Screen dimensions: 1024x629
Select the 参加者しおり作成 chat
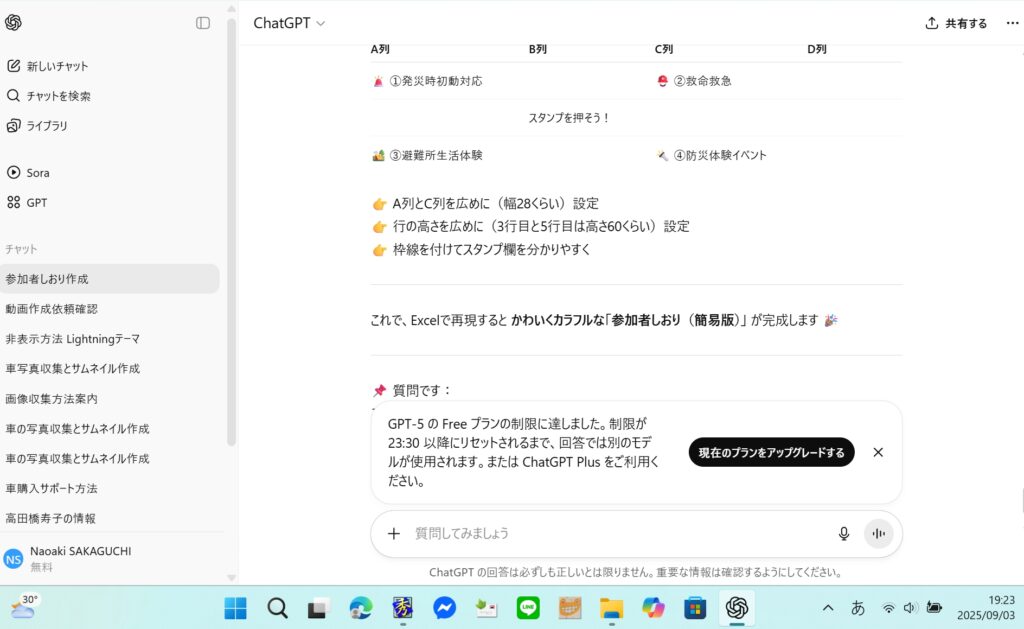tap(110, 279)
